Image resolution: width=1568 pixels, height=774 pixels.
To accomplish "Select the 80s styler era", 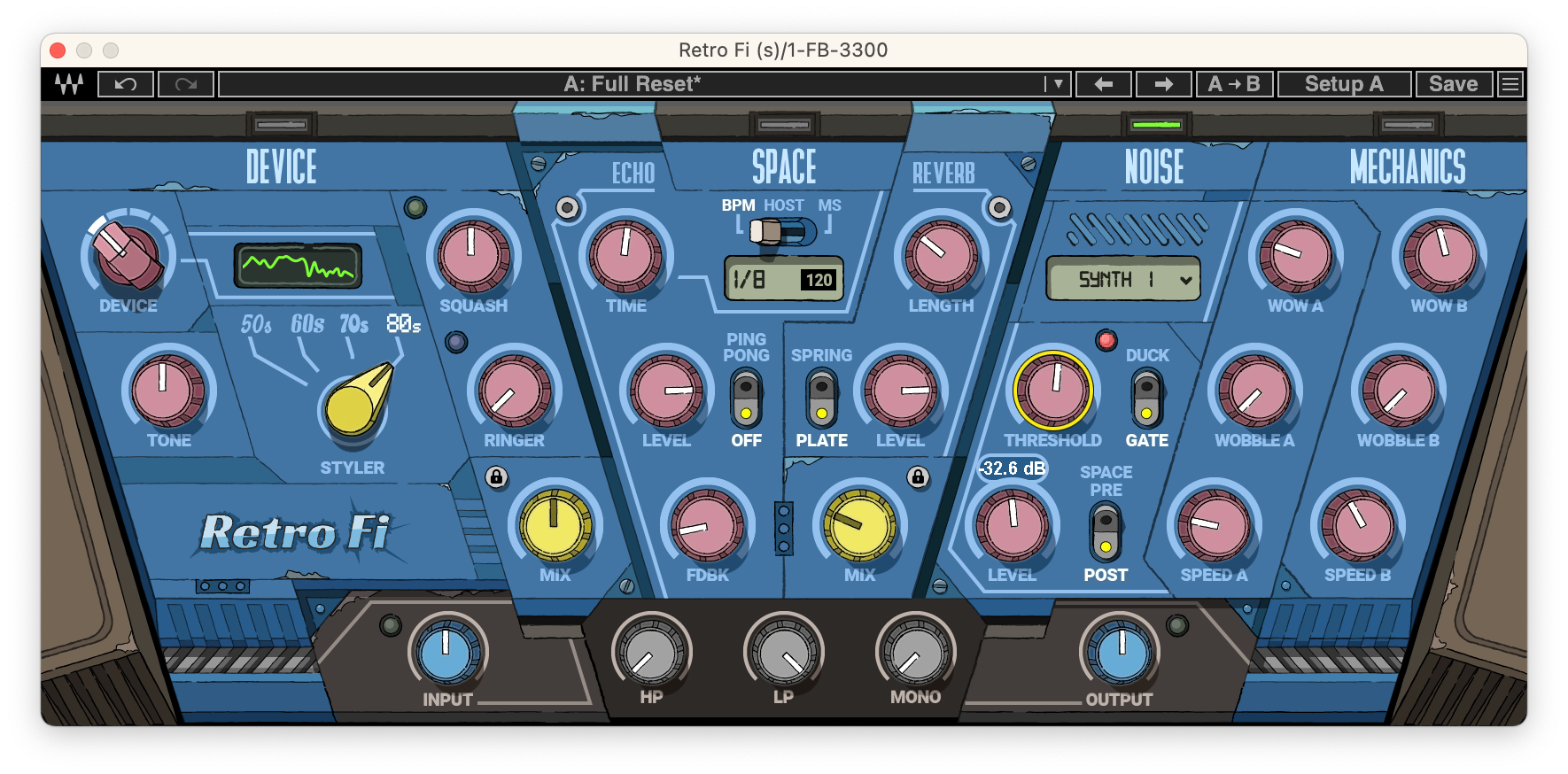I will coord(403,325).
